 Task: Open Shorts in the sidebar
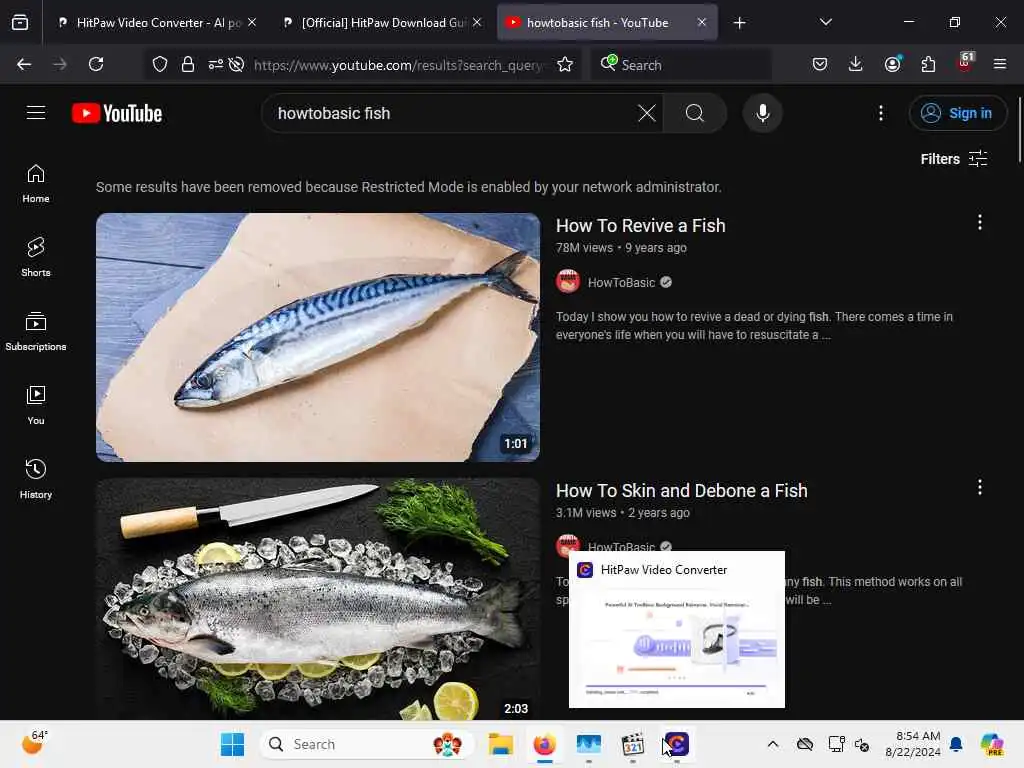[36, 257]
